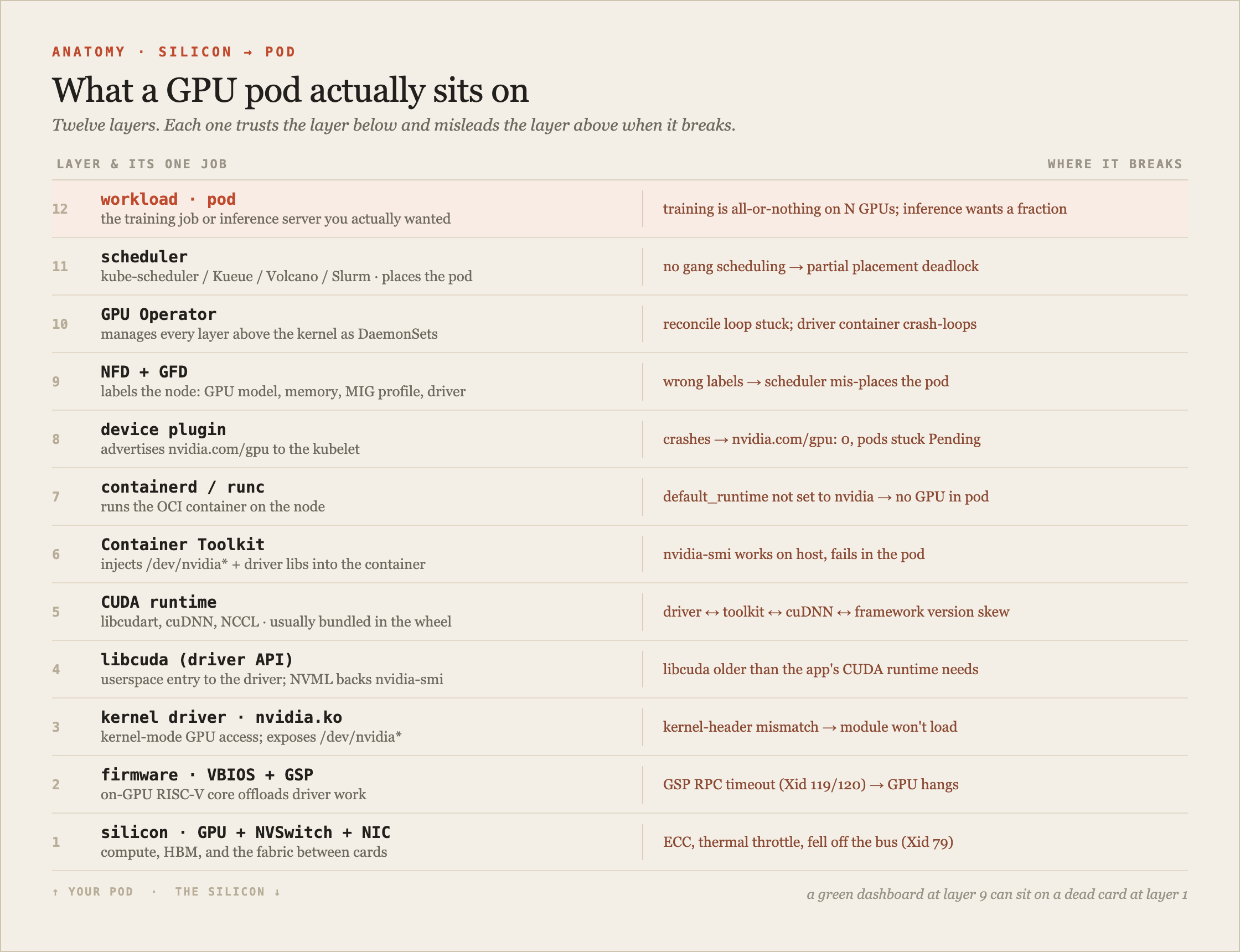Image resolution: width=1240 pixels, height=952 pixels.
Task: Click the 'ANATOMY · SILICON → POD' kicker text
Action: 173,51
